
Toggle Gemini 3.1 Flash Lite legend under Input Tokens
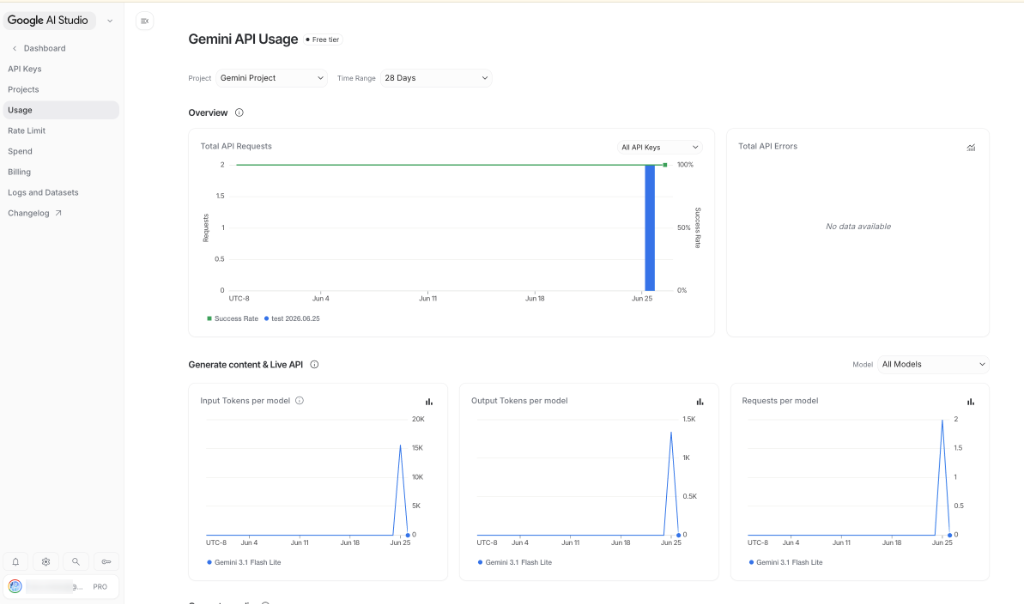tap(244, 562)
